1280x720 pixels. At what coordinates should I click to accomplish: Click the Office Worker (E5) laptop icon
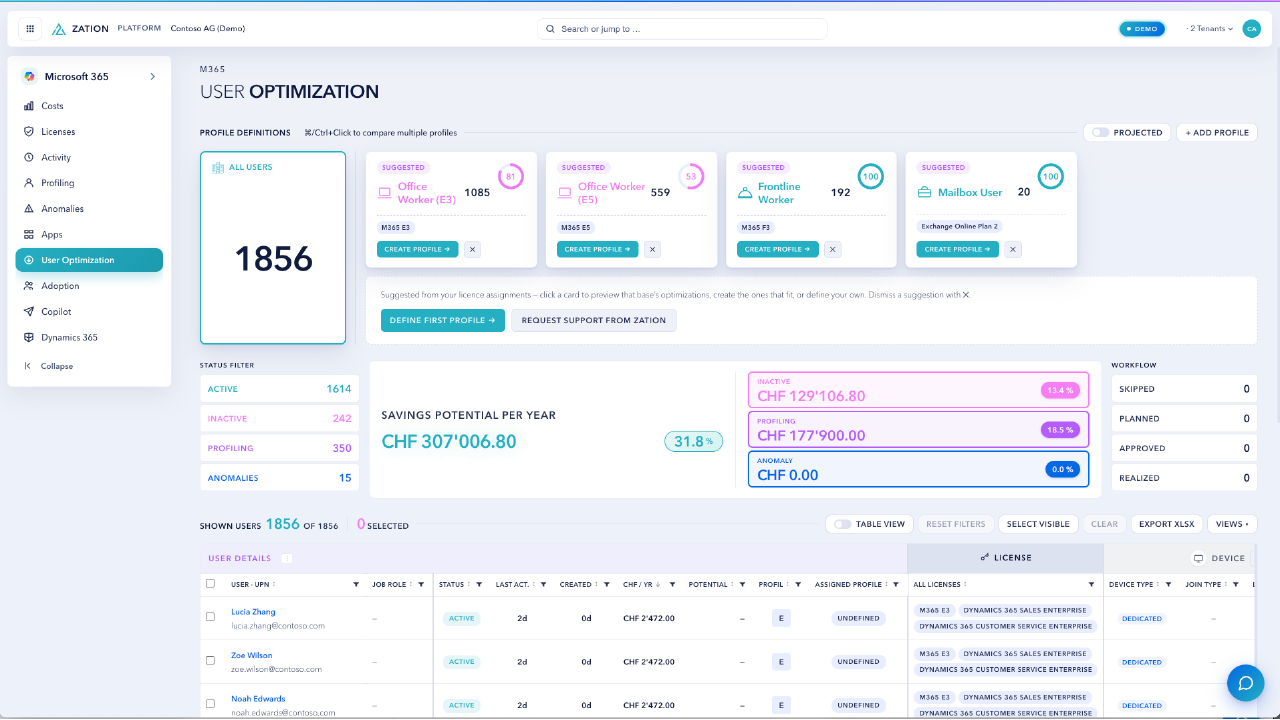tap(565, 193)
